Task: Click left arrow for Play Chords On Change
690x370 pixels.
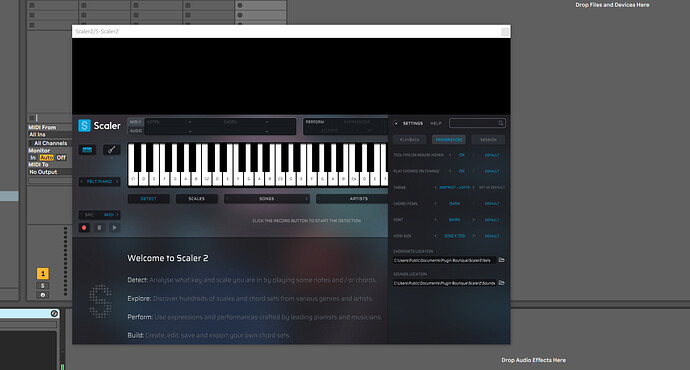Action: coord(450,171)
